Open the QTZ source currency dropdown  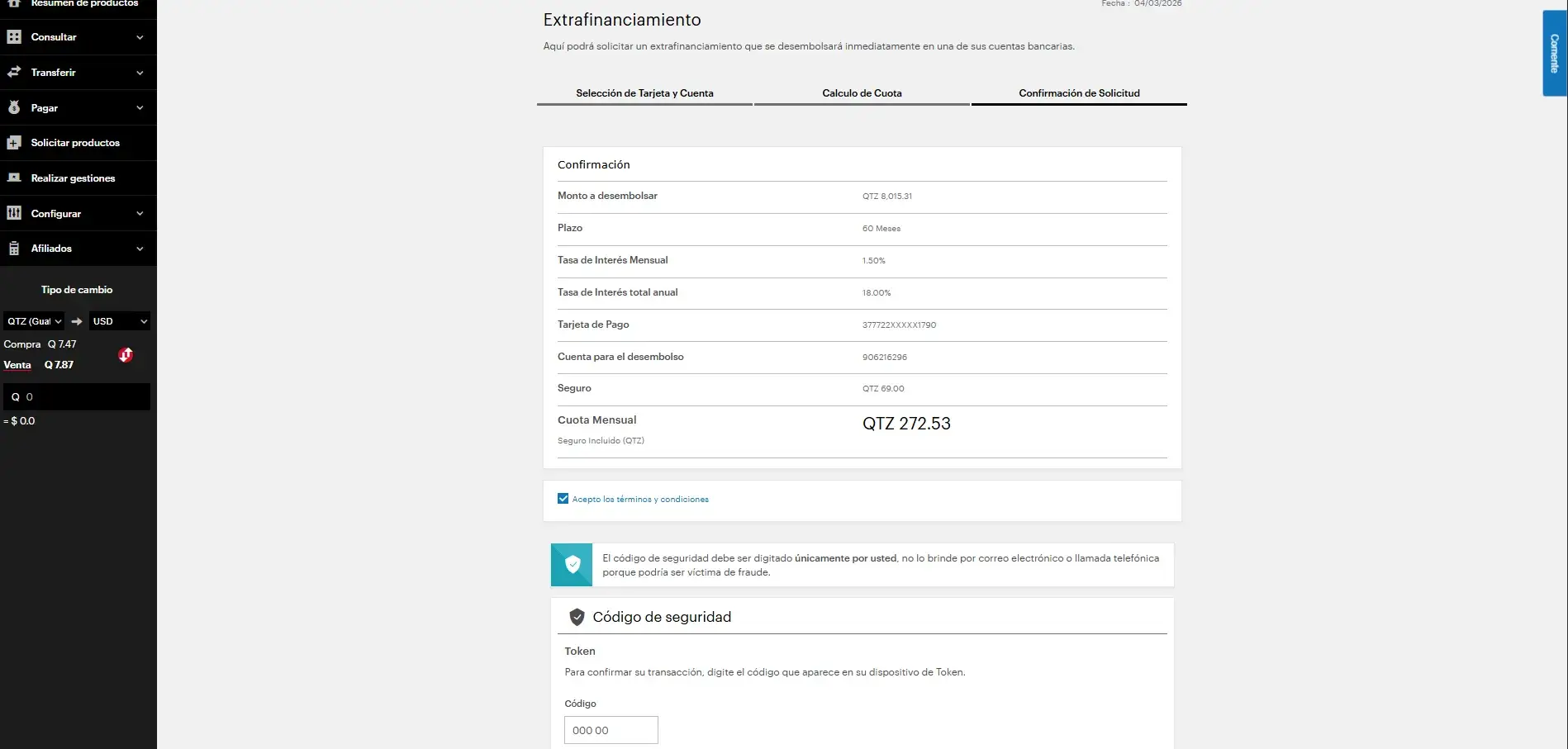pos(34,321)
